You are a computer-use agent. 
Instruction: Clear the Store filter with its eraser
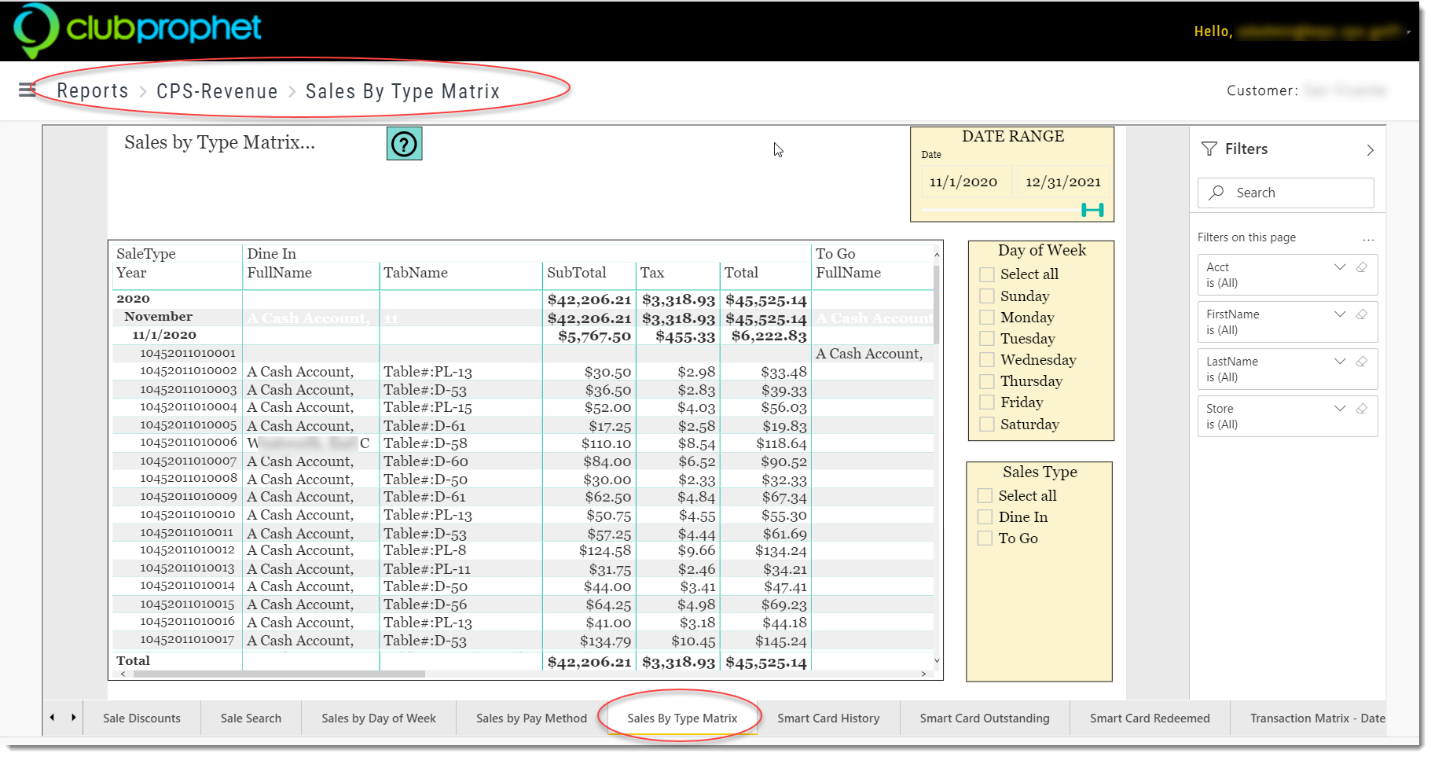point(1361,409)
